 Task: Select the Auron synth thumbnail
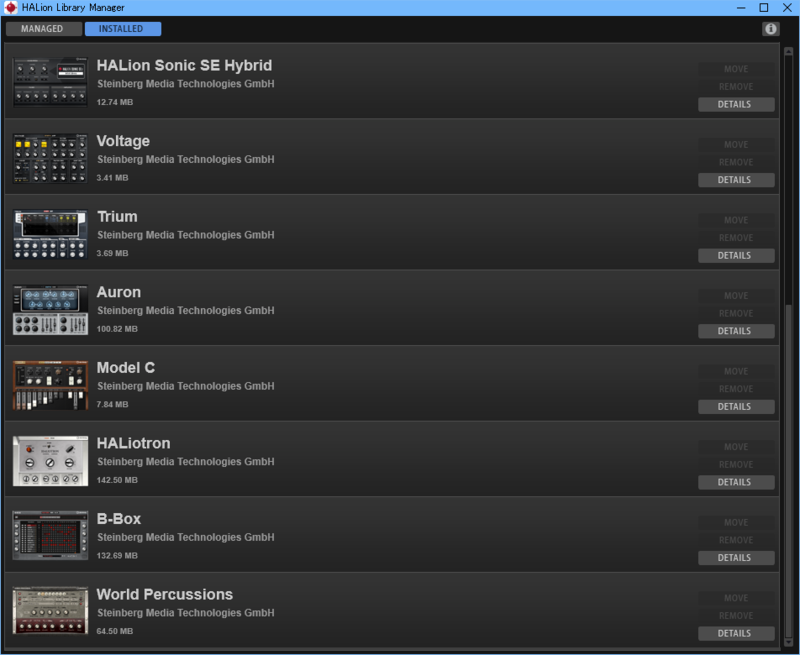click(50, 309)
